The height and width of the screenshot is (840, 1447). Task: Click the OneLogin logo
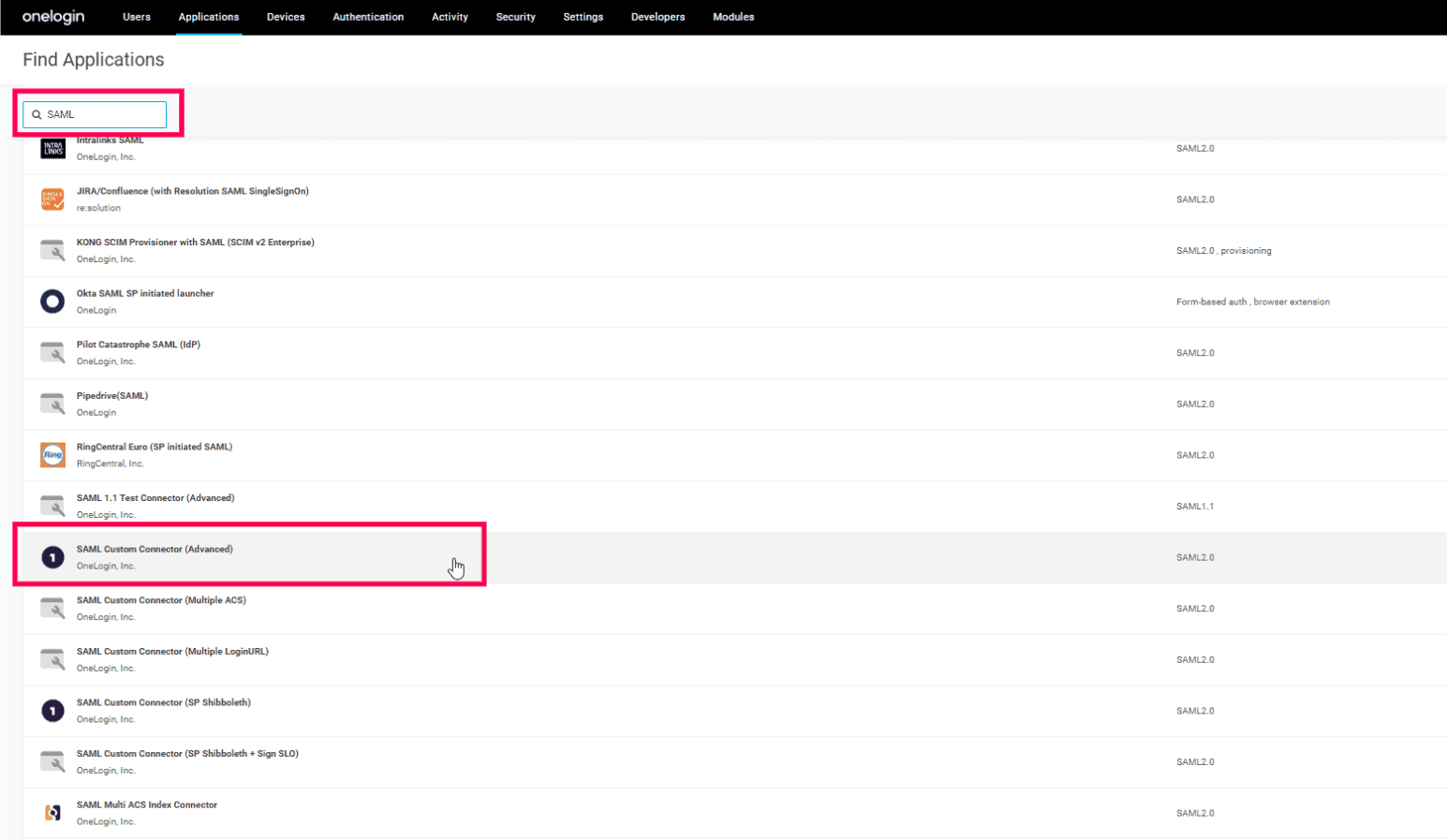click(x=53, y=17)
